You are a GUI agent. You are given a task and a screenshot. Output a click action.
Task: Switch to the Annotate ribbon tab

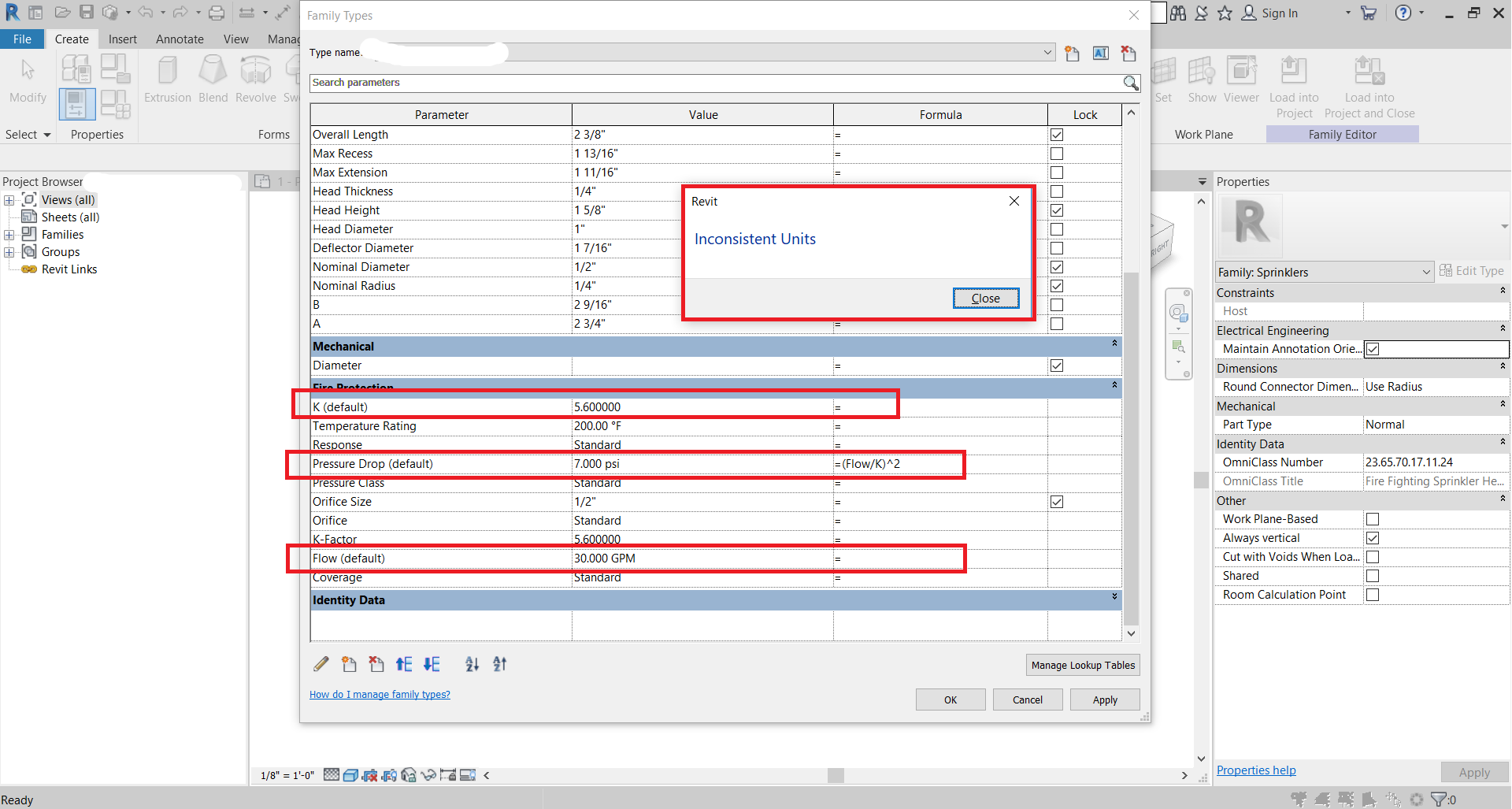tap(179, 39)
